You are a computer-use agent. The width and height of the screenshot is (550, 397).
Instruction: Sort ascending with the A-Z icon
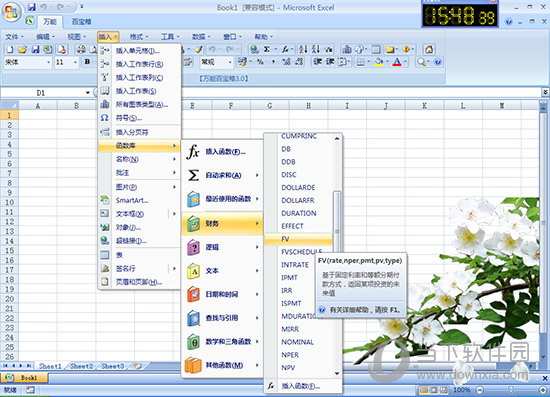pos(303,49)
